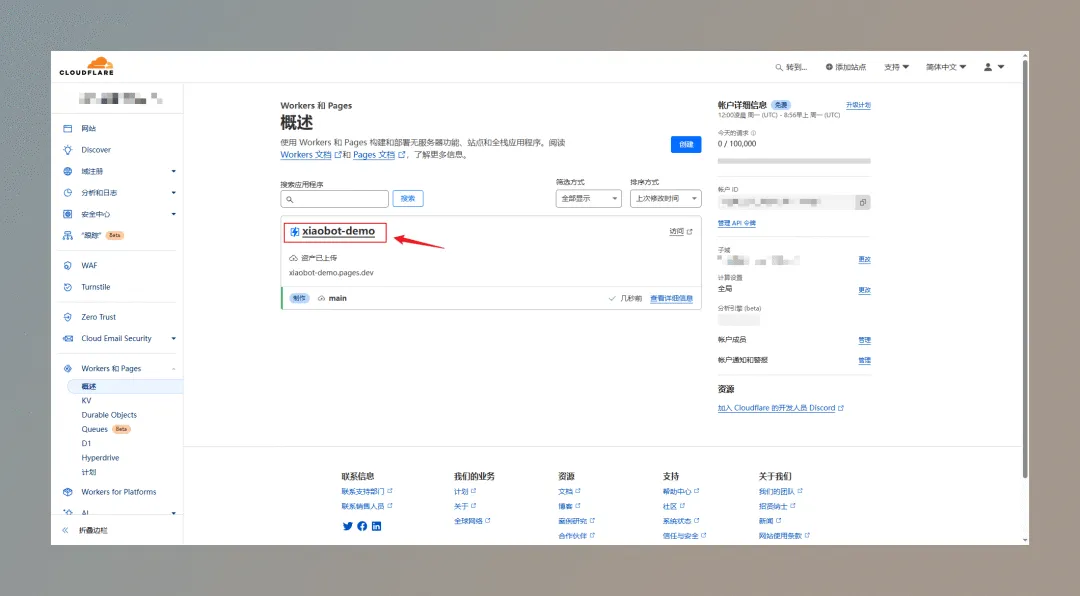1080x596 pixels.
Task: Click the 搜索 button
Action: click(408, 198)
